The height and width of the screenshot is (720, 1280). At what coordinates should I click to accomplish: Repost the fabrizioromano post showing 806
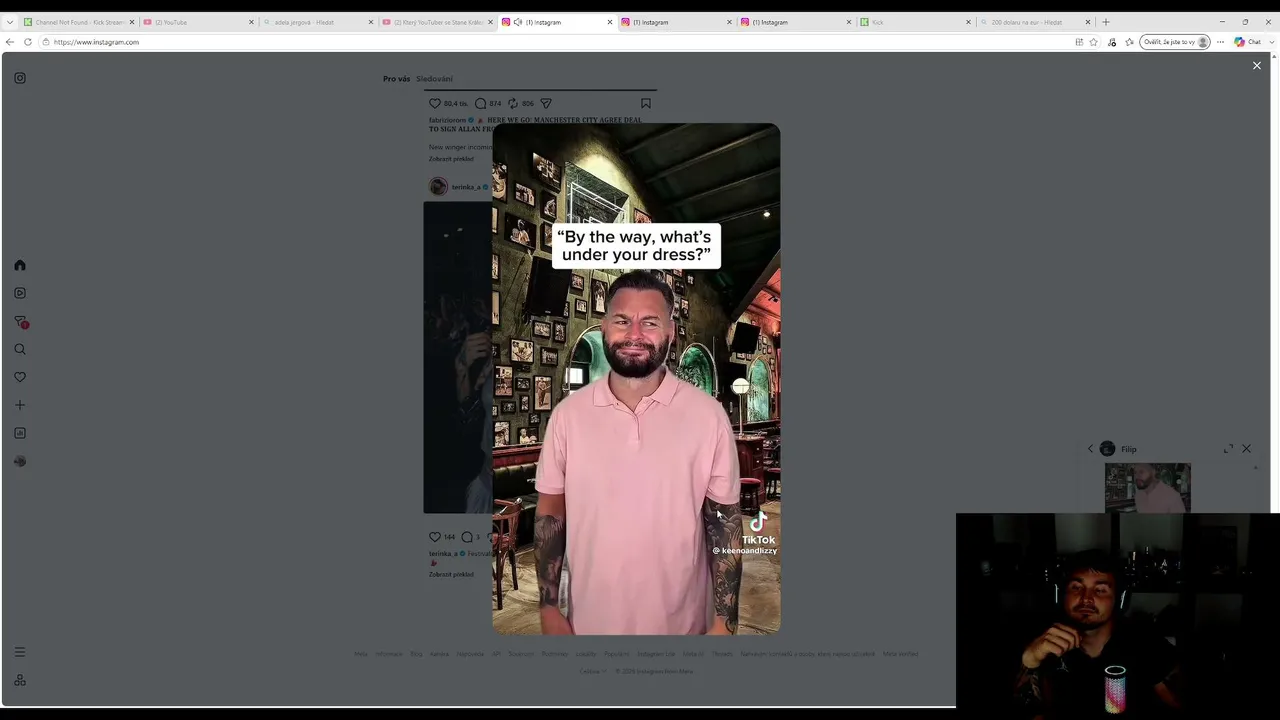coord(513,103)
